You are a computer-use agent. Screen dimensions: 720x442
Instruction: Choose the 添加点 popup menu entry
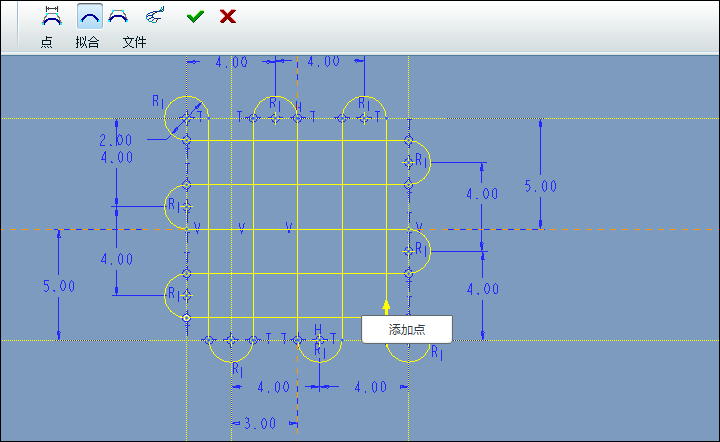click(407, 329)
